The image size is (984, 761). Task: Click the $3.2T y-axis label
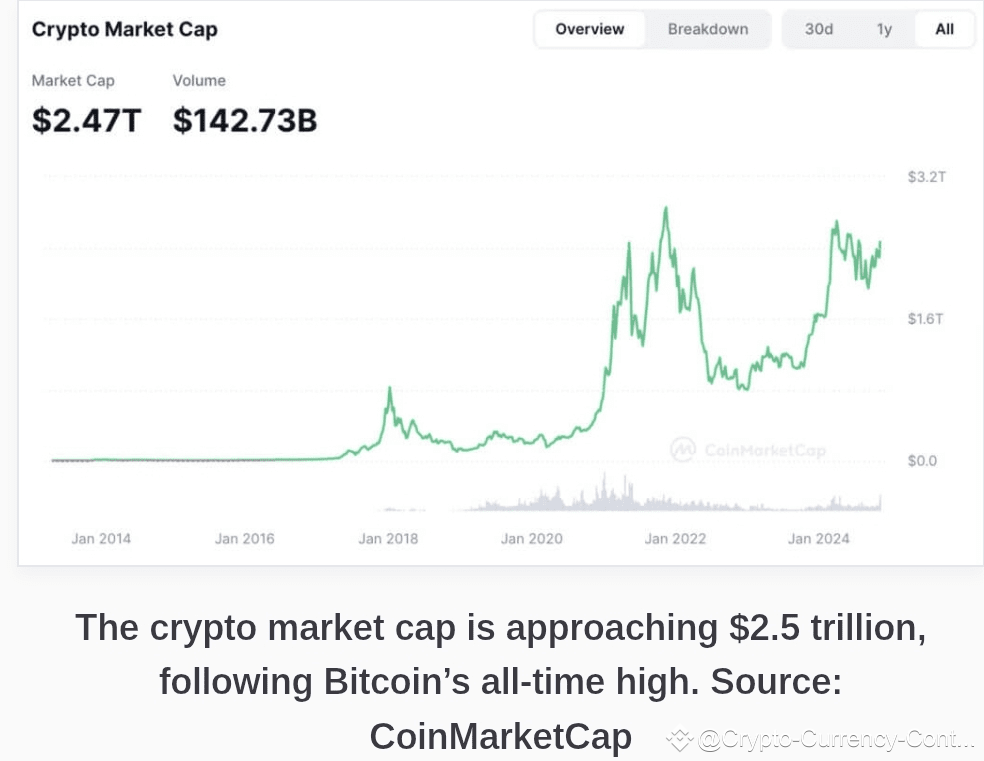[926, 177]
